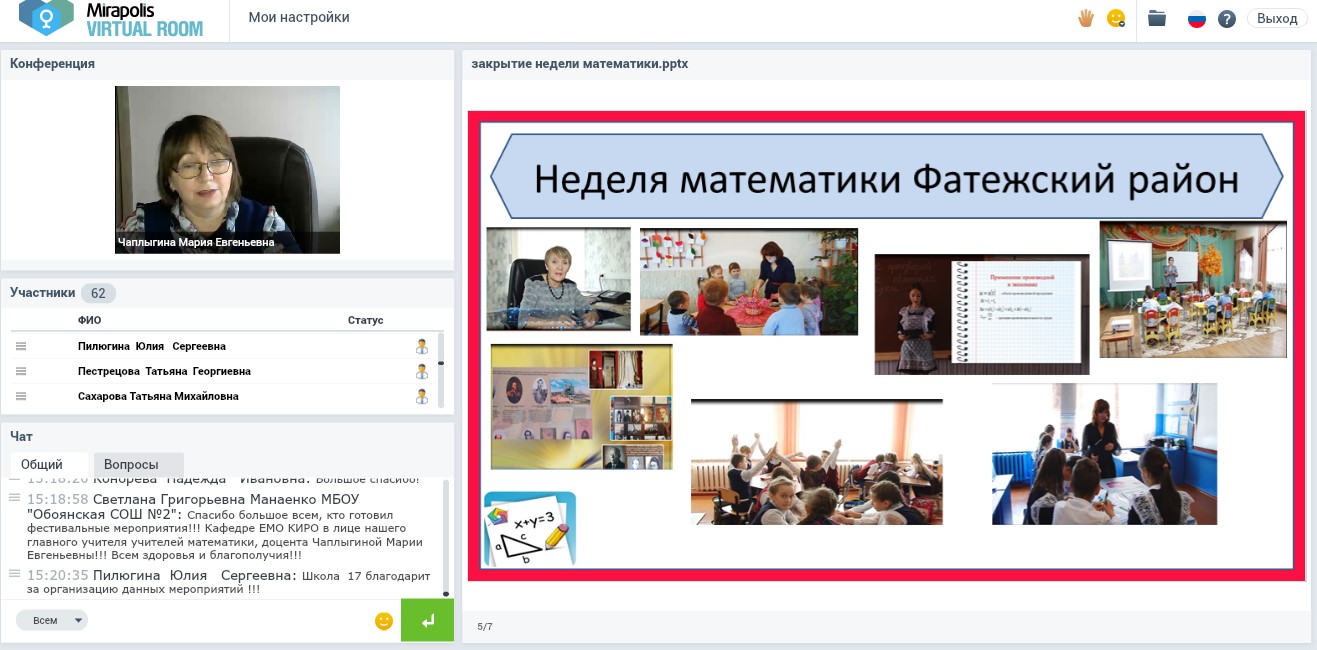Click the kindergarten children at table photo
Viewport: 1317px width, 650px height.
click(x=749, y=282)
